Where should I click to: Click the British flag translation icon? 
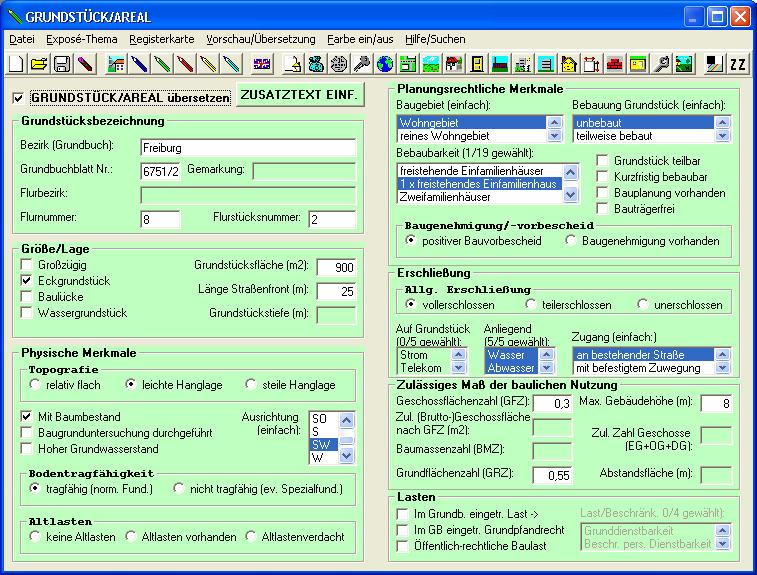pos(261,65)
